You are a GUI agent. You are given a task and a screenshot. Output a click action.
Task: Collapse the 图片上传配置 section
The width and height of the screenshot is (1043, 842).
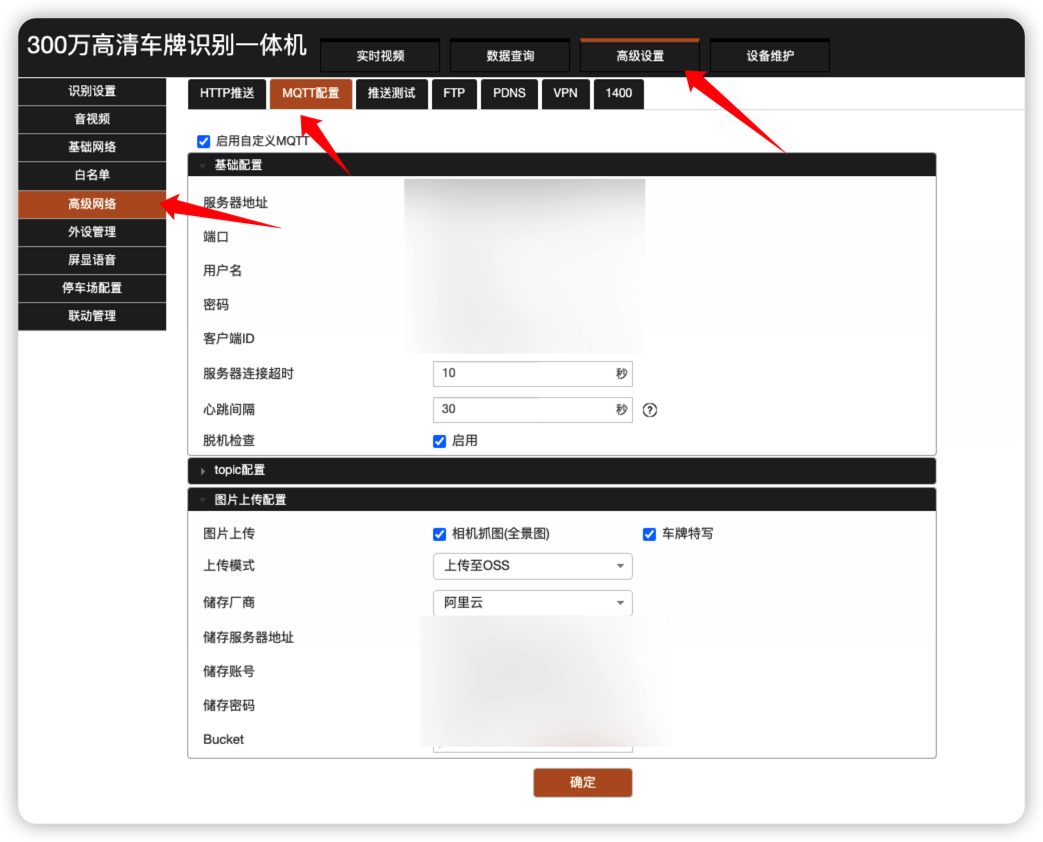(250, 500)
